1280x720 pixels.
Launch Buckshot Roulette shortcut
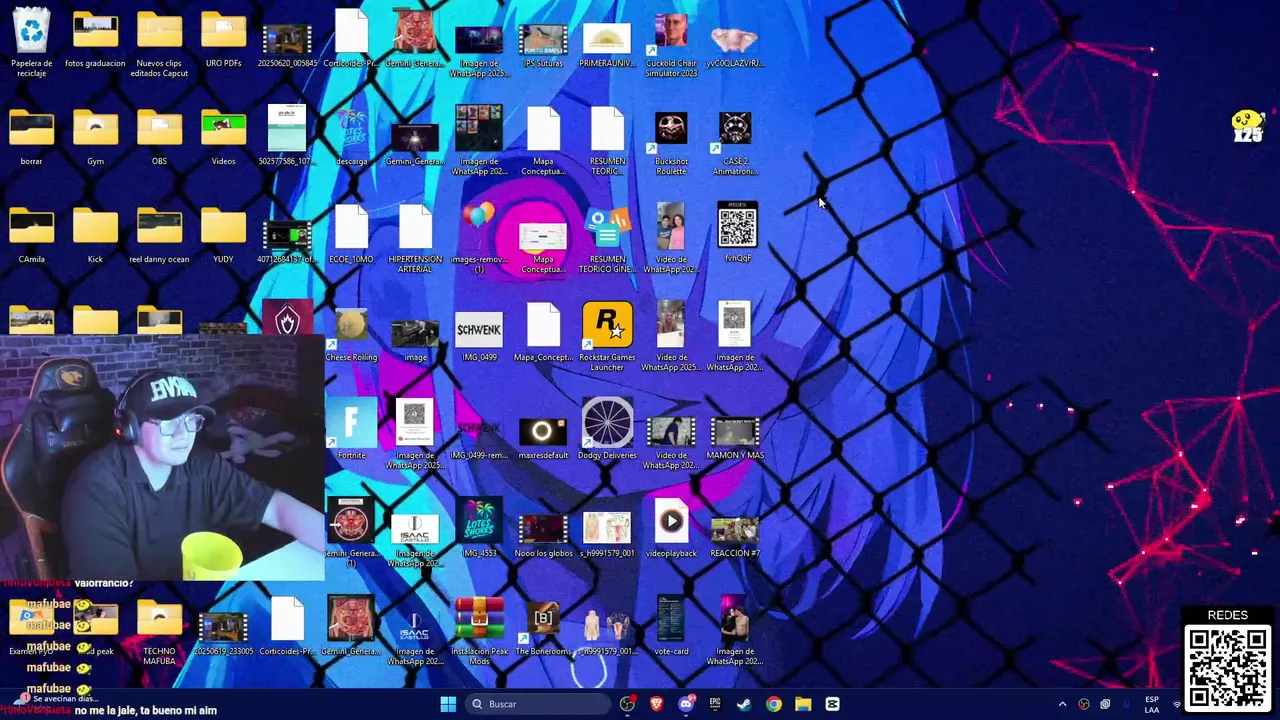click(671, 140)
